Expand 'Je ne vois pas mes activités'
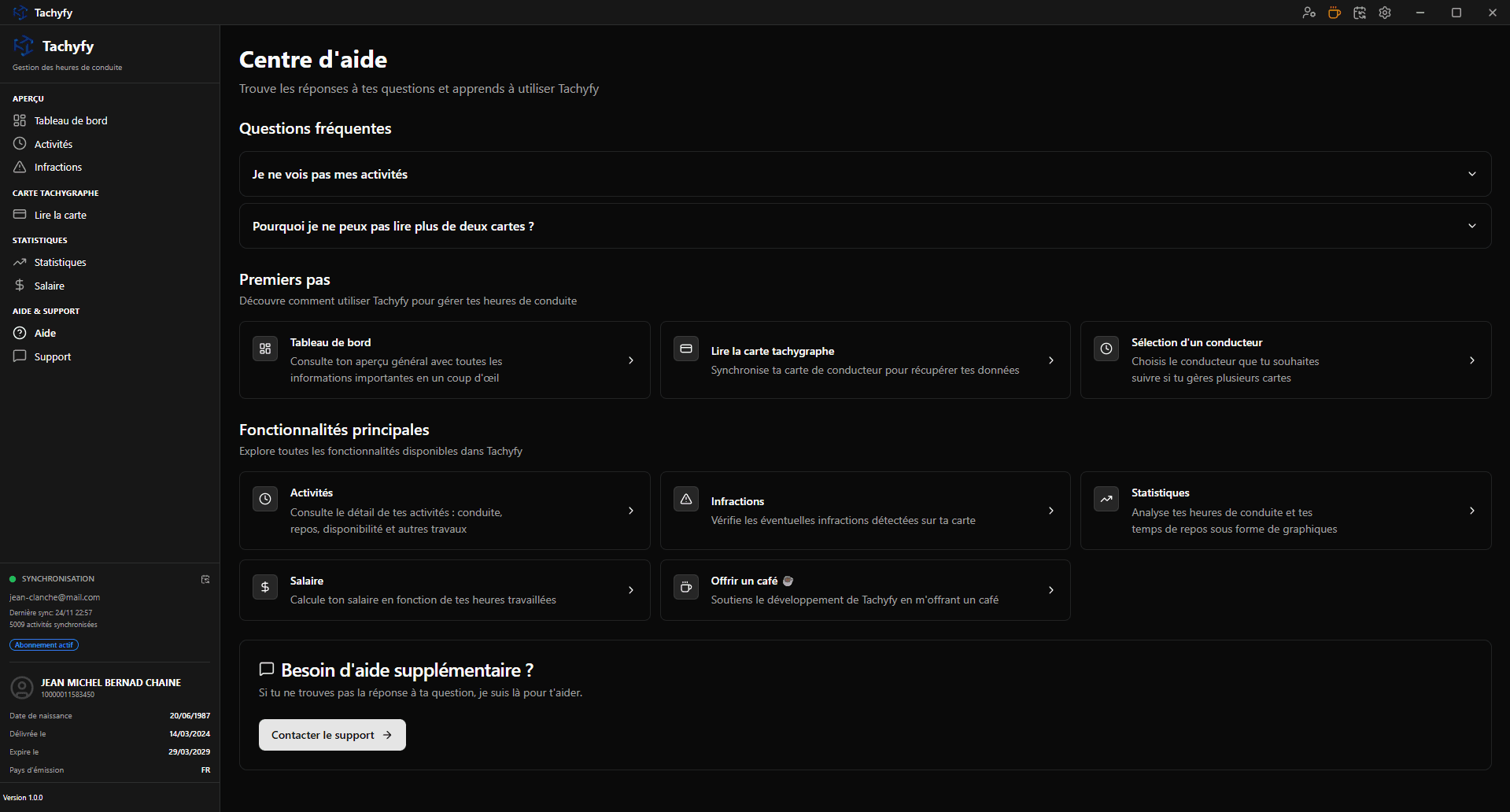 pos(864,174)
